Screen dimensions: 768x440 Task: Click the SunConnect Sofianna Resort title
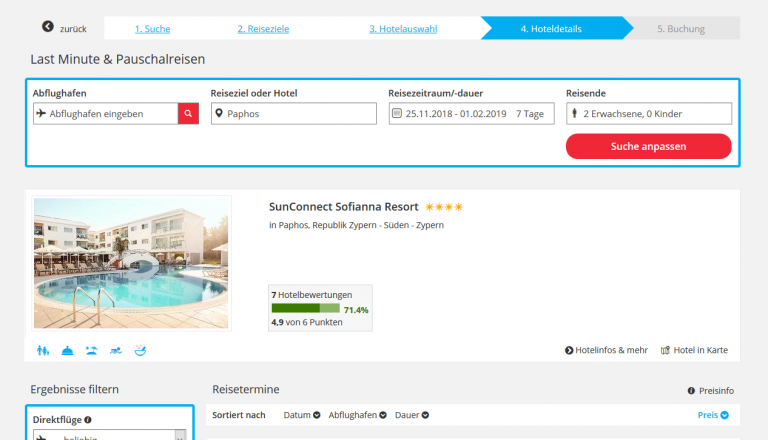pyautogui.click(x=343, y=207)
